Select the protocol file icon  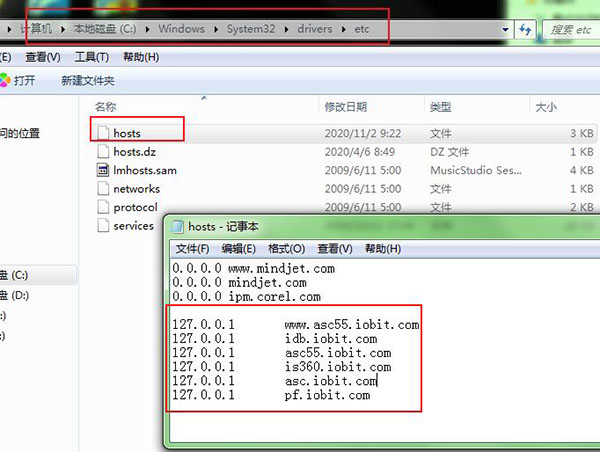point(103,207)
